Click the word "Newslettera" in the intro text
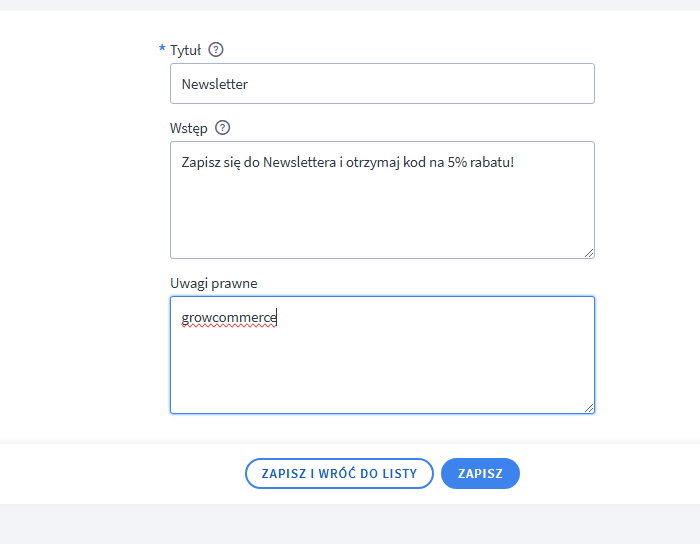Image resolution: width=700 pixels, height=544 pixels. click(x=299, y=162)
